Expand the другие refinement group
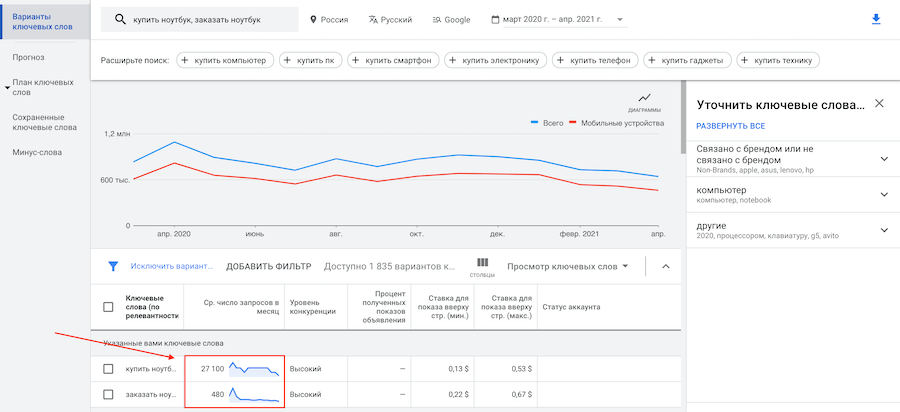 tap(883, 230)
